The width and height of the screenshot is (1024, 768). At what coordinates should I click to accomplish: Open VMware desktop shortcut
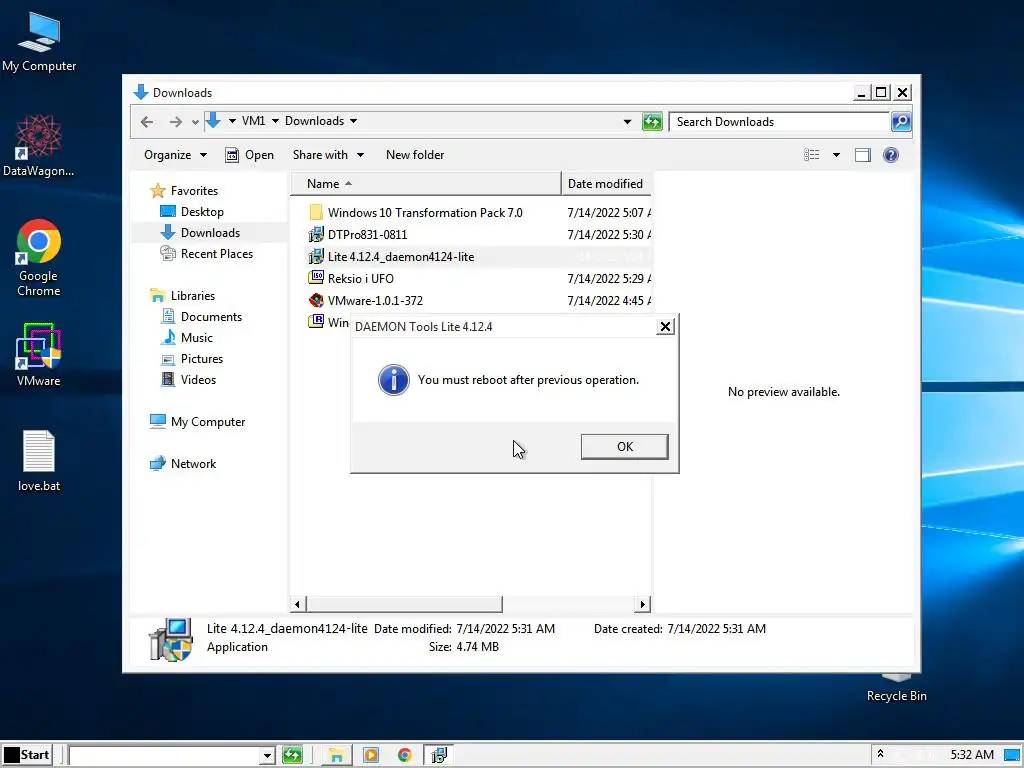click(39, 355)
